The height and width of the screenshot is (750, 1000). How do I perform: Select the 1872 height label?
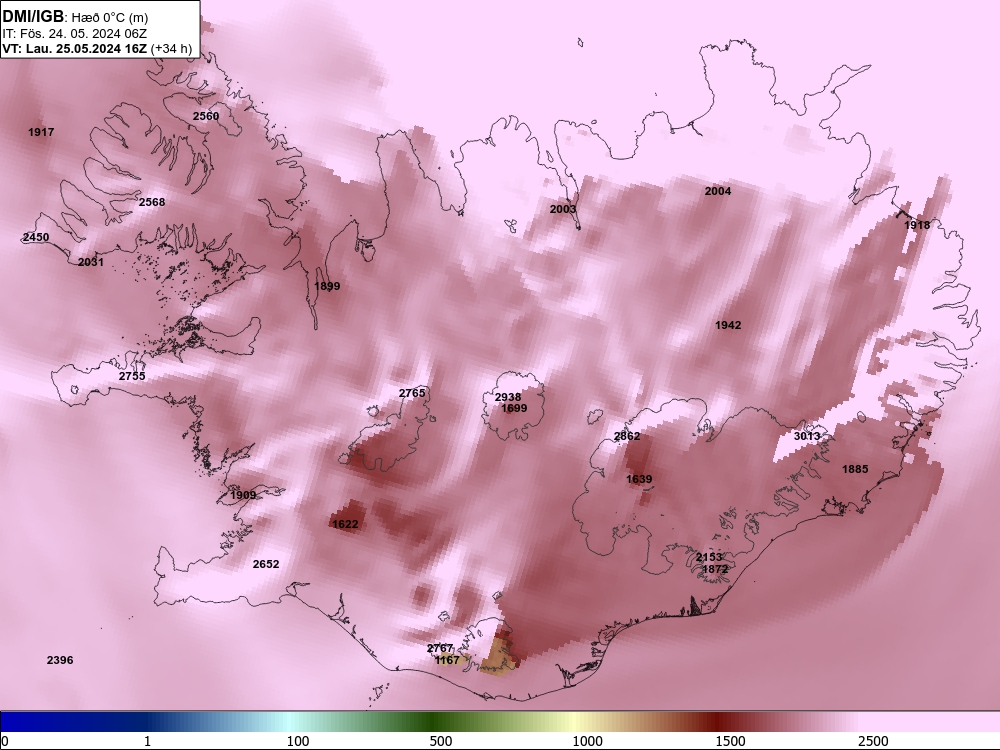[x=715, y=569]
